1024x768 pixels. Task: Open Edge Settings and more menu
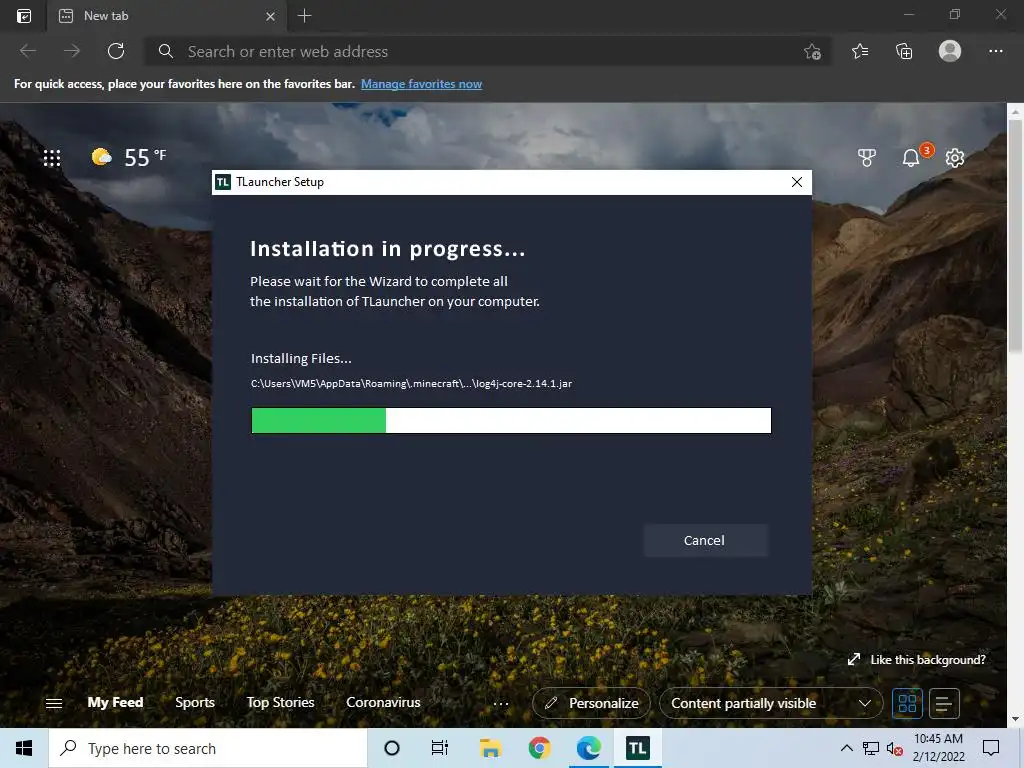(995, 51)
